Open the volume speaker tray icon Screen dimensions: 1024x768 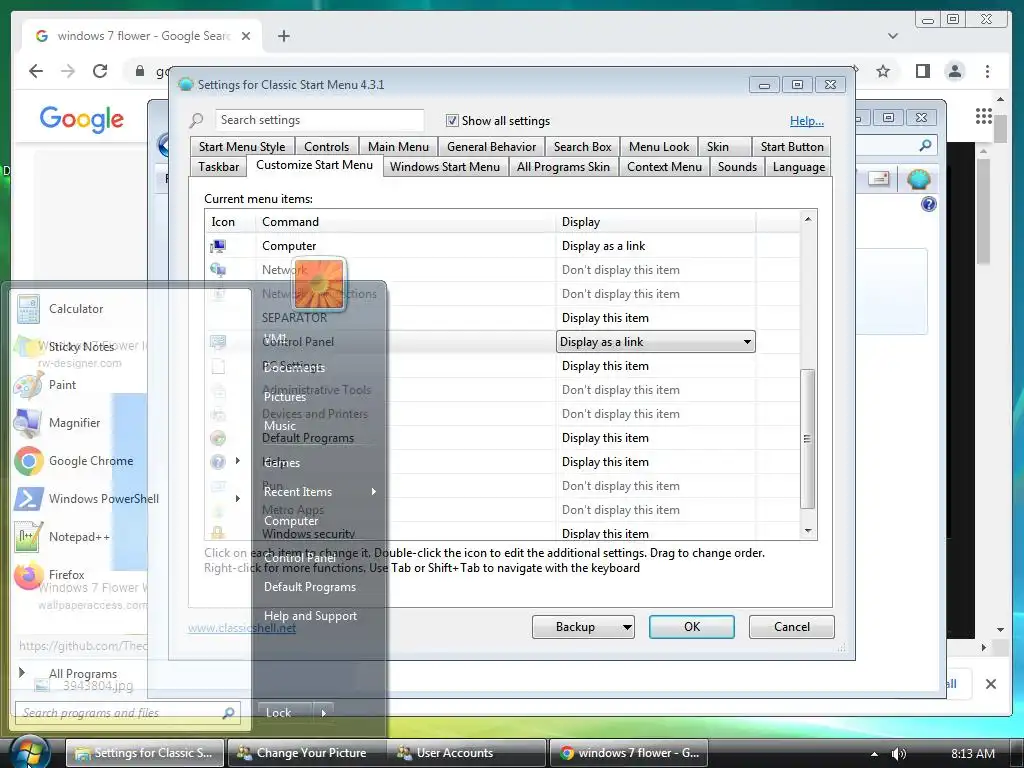[899, 754]
